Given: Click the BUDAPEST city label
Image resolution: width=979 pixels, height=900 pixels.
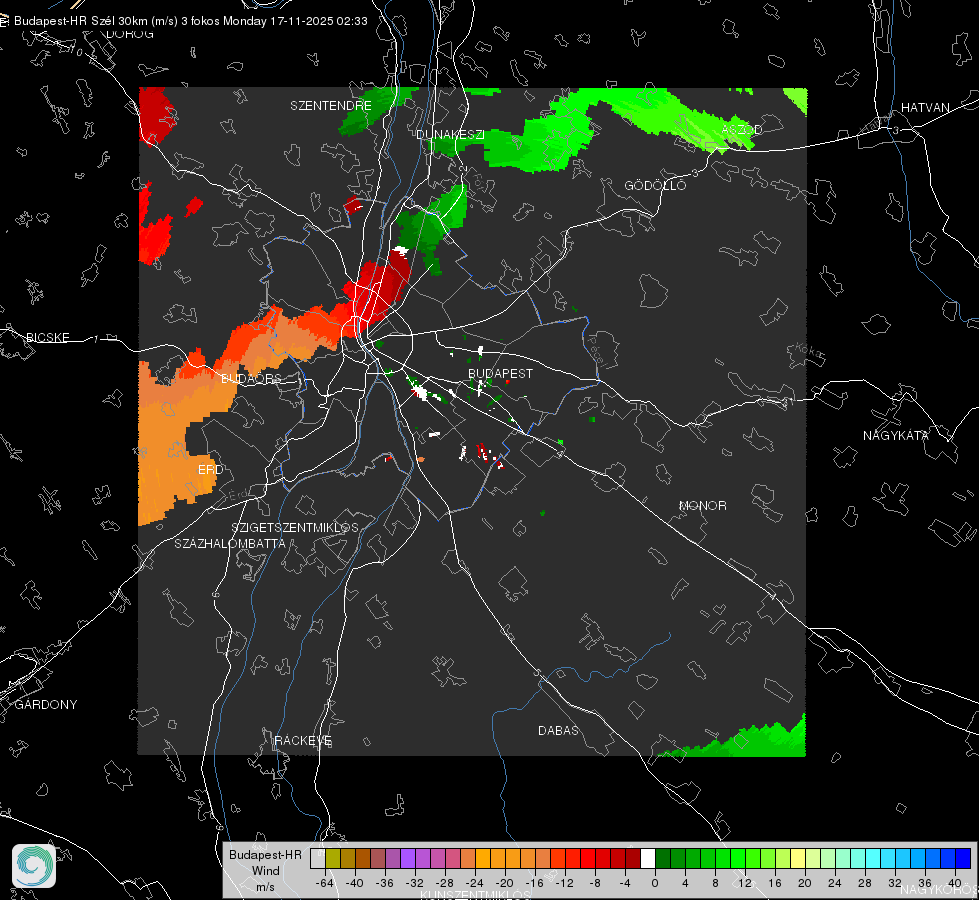Looking at the screenshot, I should [500, 373].
